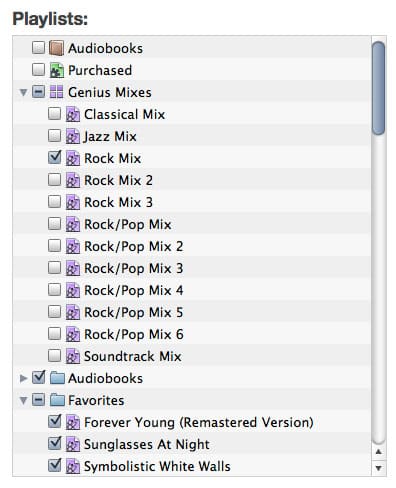Screen dimensions: 396x488
Task: Click the Rock Mix 2 playlist icon
Action: (72, 180)
